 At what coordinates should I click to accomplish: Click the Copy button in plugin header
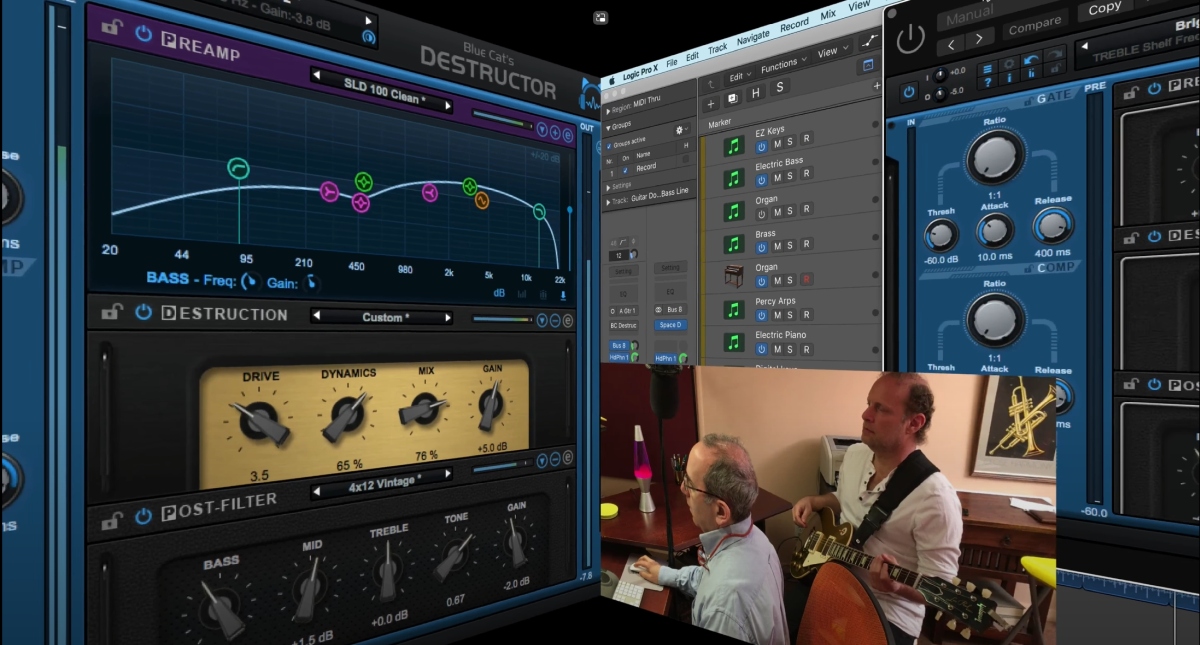tap(1104, 8)
